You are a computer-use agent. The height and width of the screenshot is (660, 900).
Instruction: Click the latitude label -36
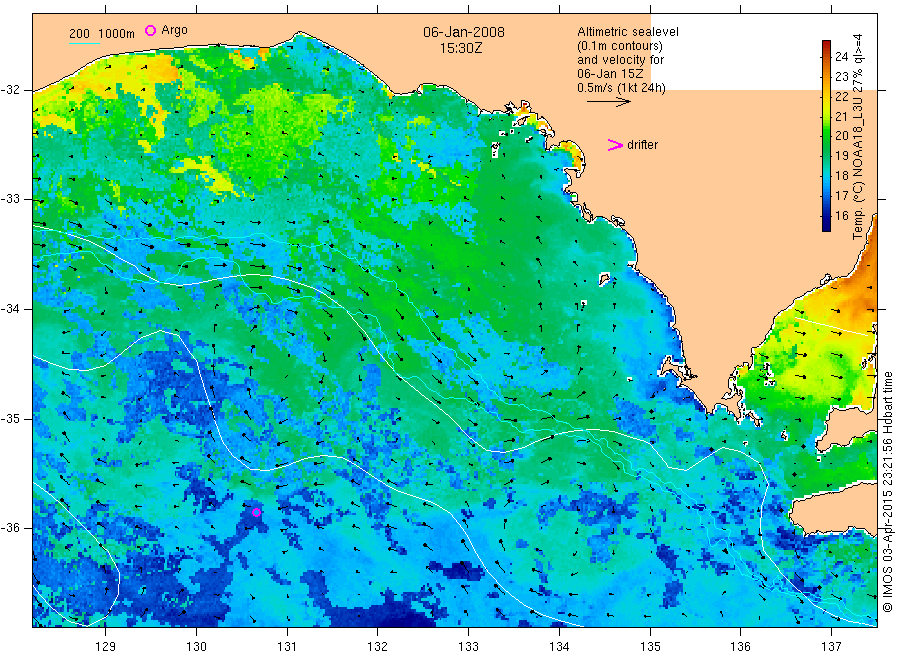pos(10,527)
